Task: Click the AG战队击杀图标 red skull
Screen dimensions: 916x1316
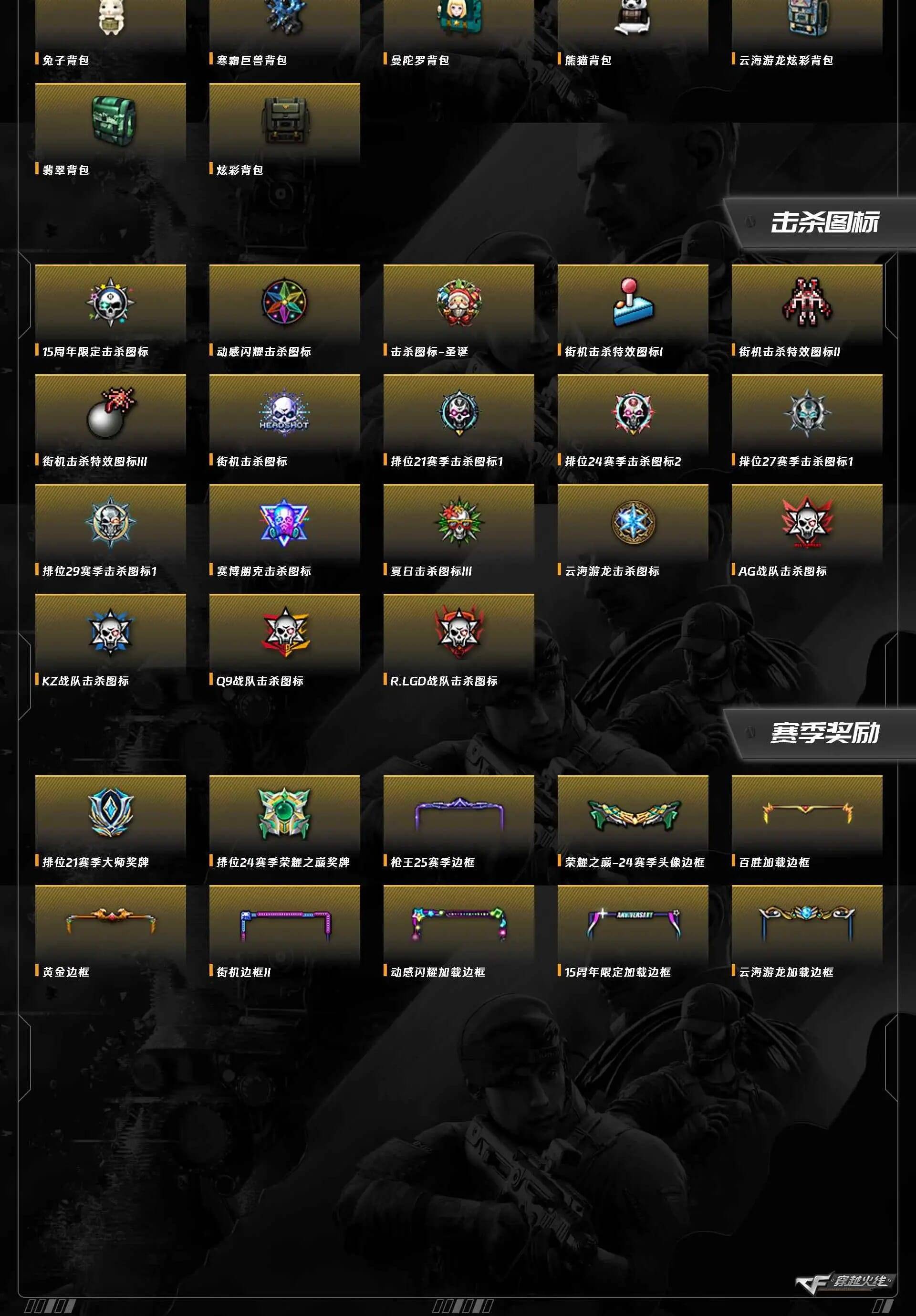Action: click(807, 523)
